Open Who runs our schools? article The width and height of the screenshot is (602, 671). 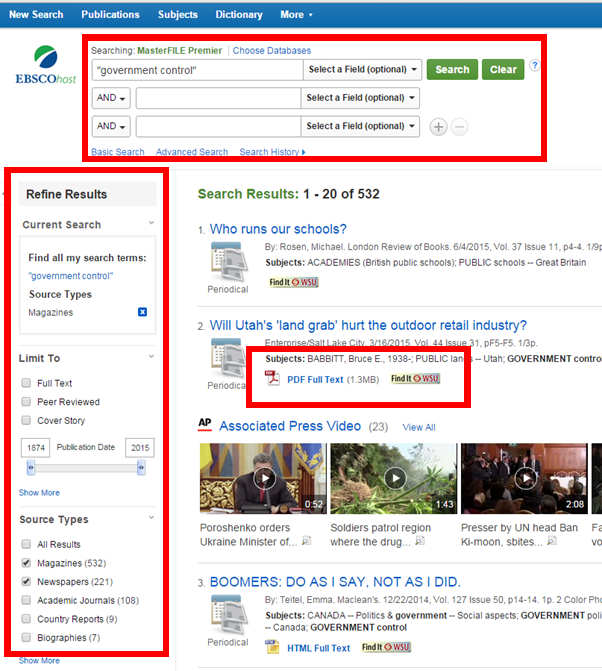click(278, 229)
